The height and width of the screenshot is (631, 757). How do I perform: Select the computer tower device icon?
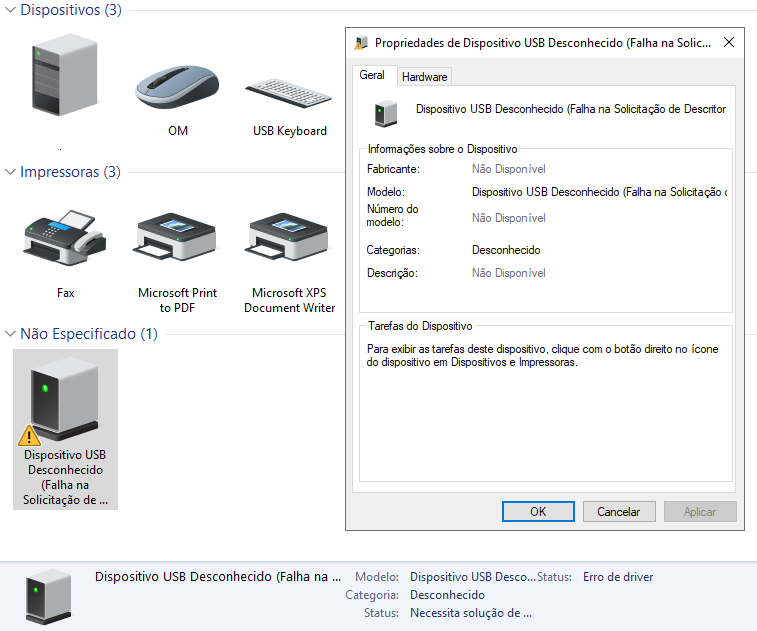tap(65, 75)
